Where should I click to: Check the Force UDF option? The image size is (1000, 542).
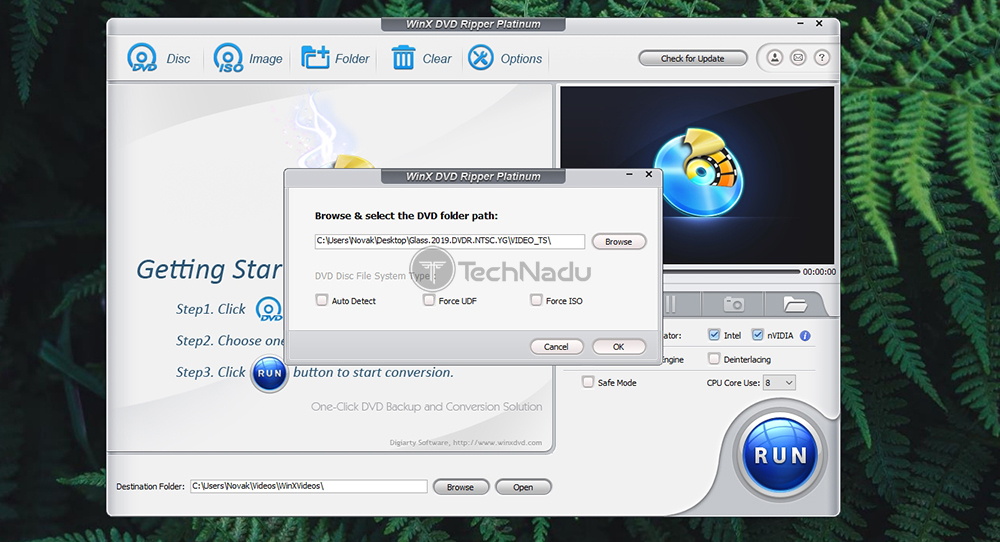coord(429,300)
